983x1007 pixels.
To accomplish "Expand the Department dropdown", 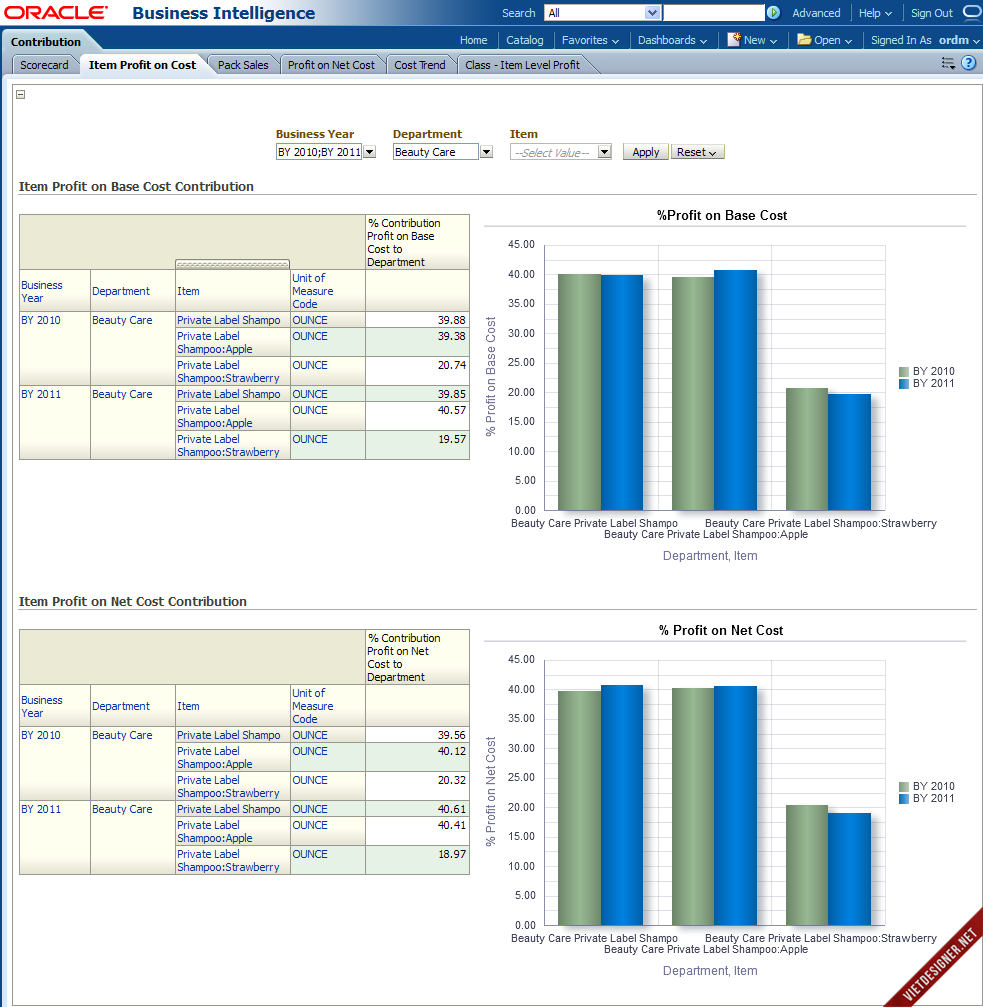I will coord(486,152).
